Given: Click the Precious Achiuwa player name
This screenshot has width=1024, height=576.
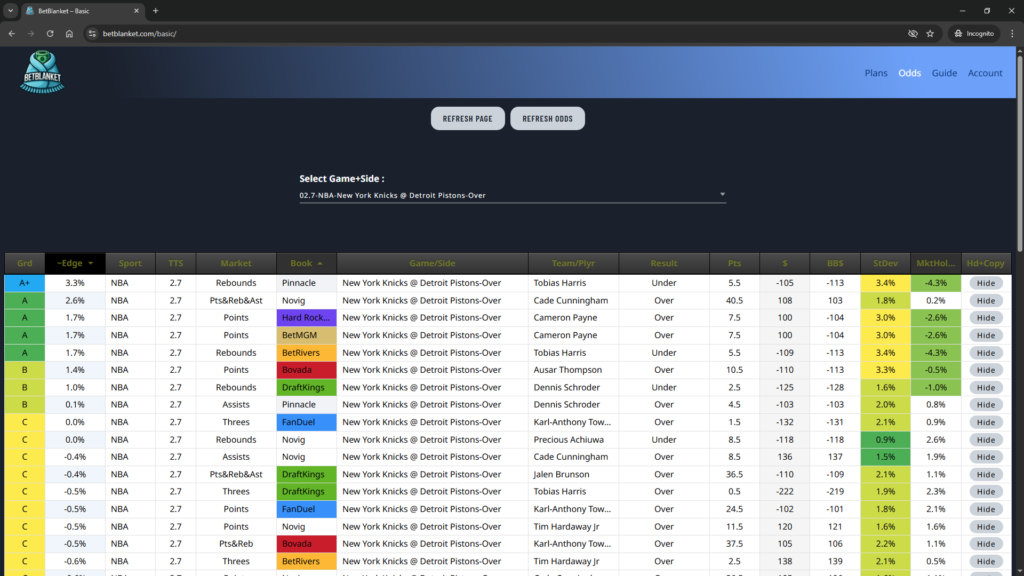Looking at the screenshot, I should pos(568,440).
